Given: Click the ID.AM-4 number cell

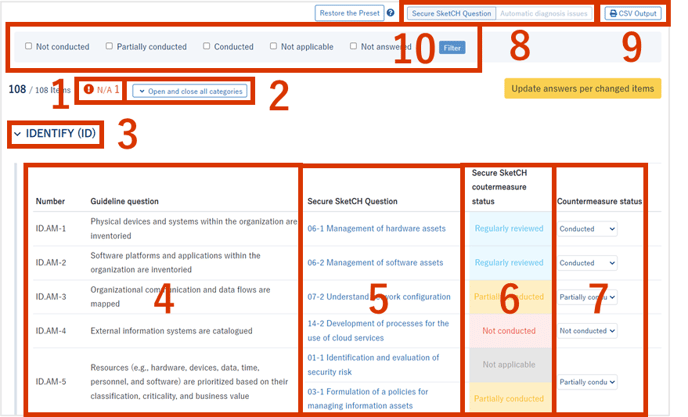Looking at the screenshot, I should (50, 331).
